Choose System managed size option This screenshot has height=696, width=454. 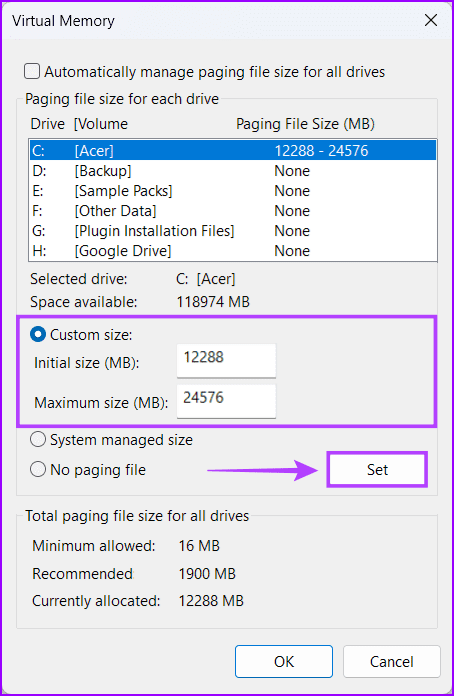coord(37,440)
